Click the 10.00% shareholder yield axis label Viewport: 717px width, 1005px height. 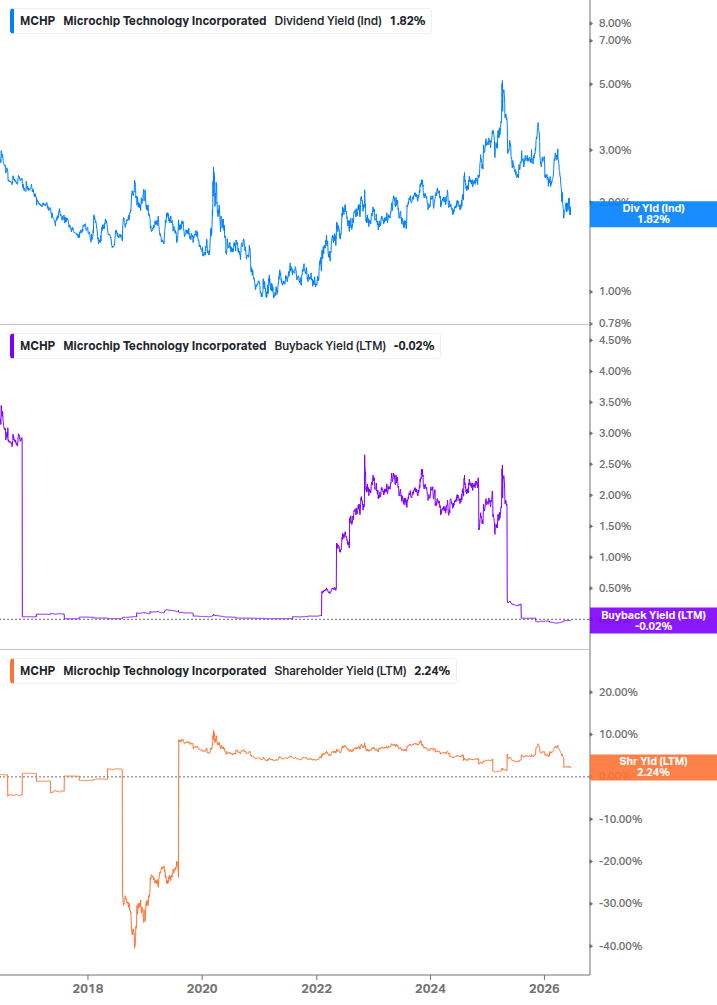coord(618,735)
